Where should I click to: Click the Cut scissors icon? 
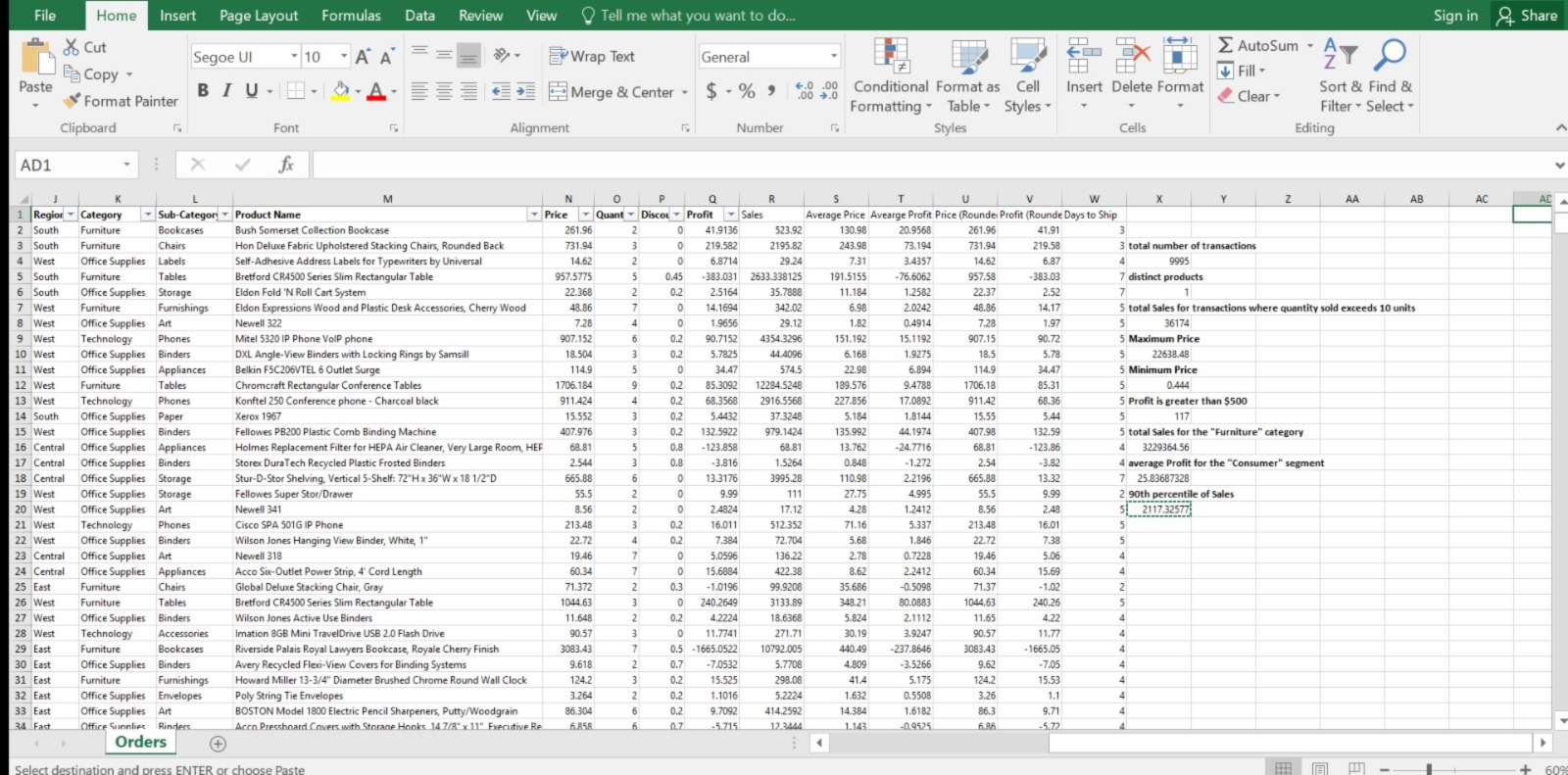point(72,47)
